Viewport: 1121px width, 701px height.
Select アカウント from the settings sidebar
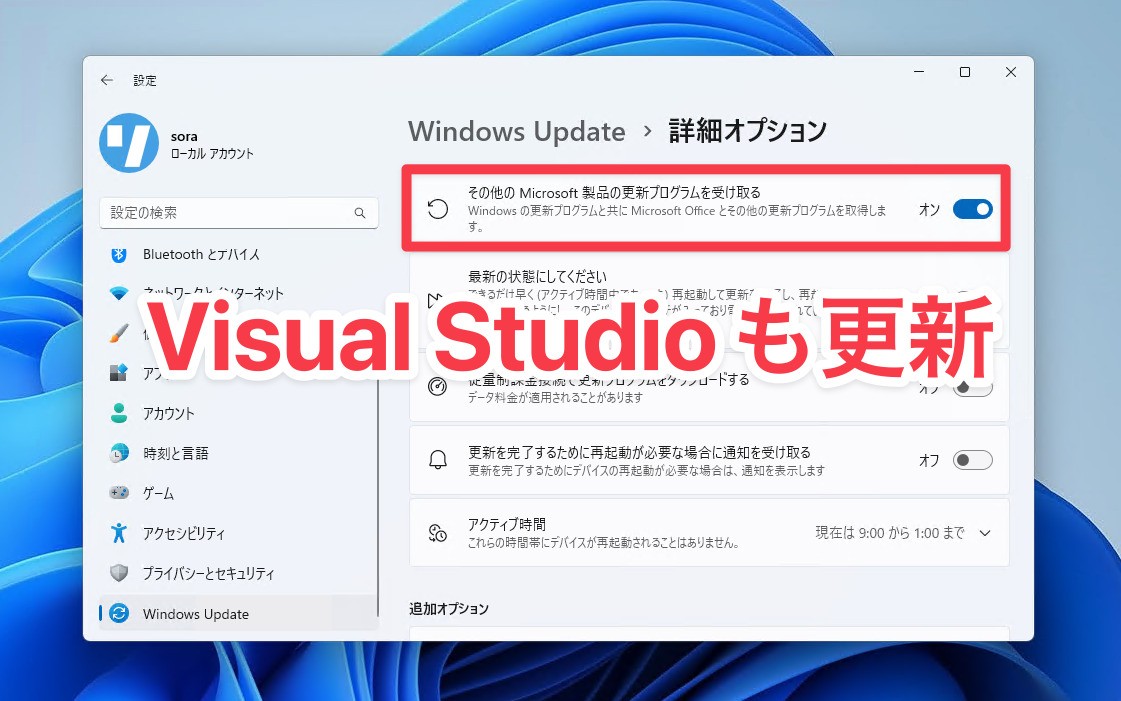[x=118, y=413]
